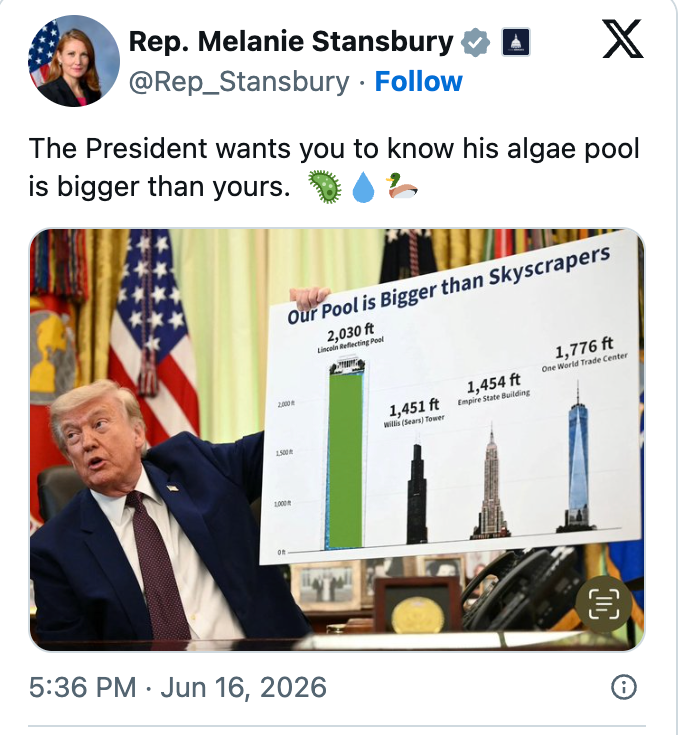Open the 5:36 PM timestamp link
Viewport: 679px width, 735px height.
(x=82, y=687)
